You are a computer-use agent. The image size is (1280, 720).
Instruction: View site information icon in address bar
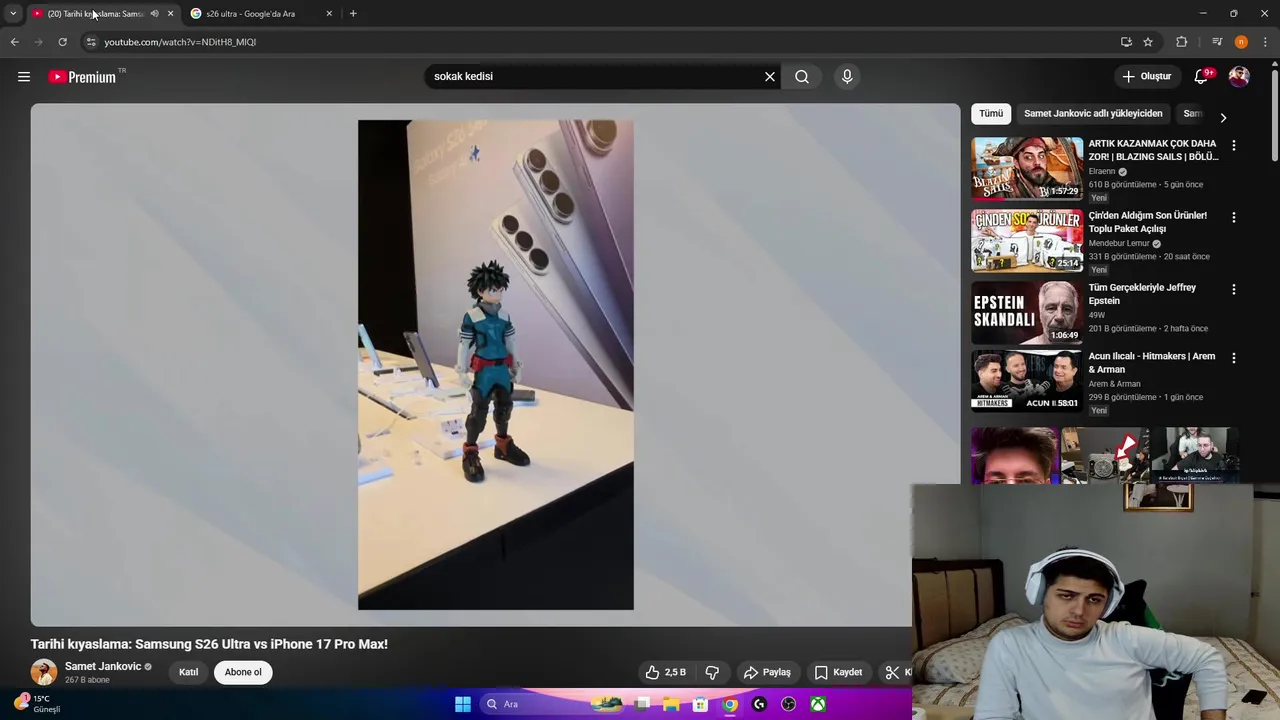[90, 42]
